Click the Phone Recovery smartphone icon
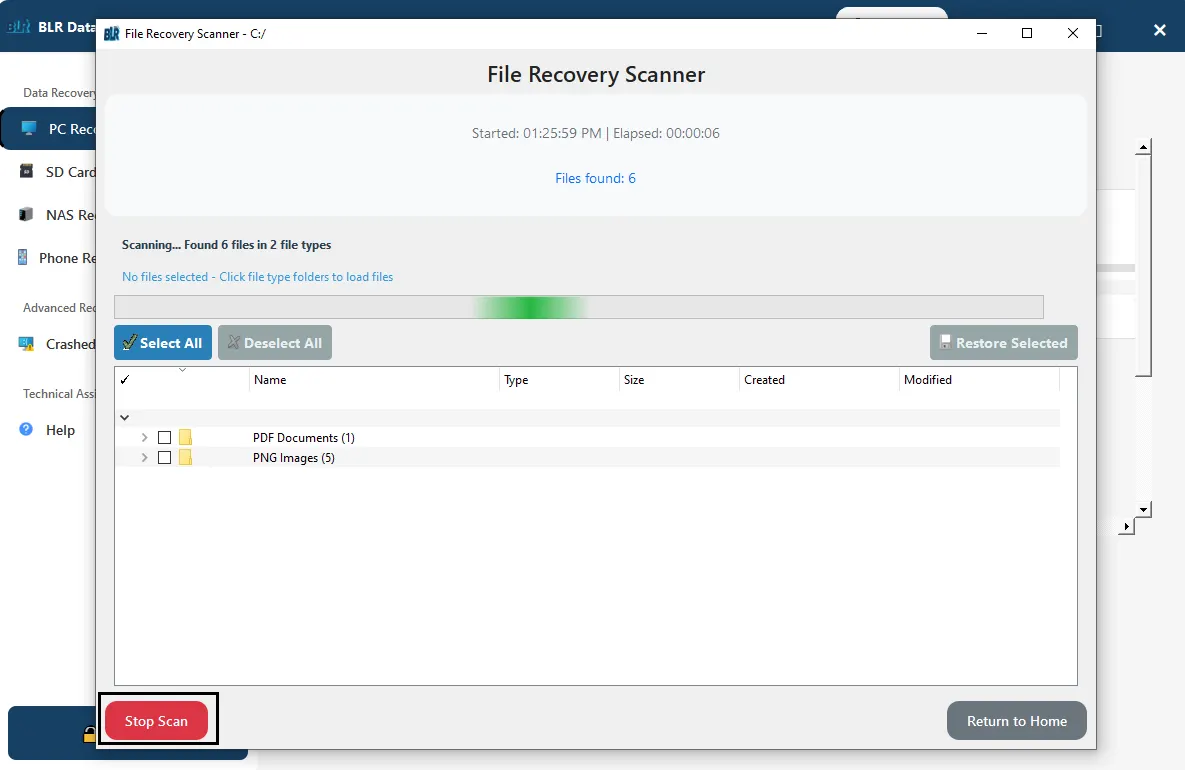 (22, 258)
